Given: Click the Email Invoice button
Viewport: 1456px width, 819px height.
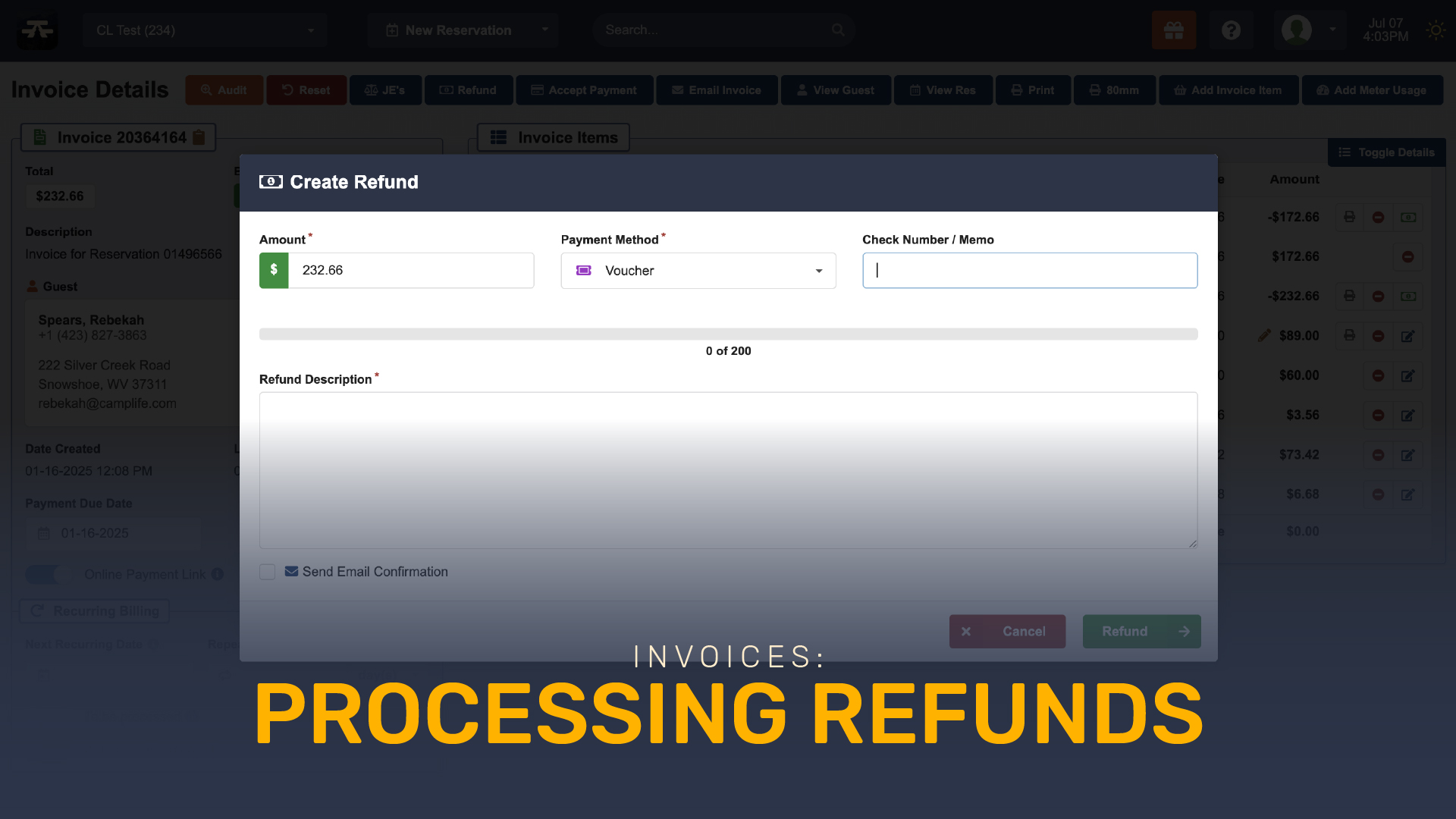Looking at the screenshot, I should pos(717,89).
